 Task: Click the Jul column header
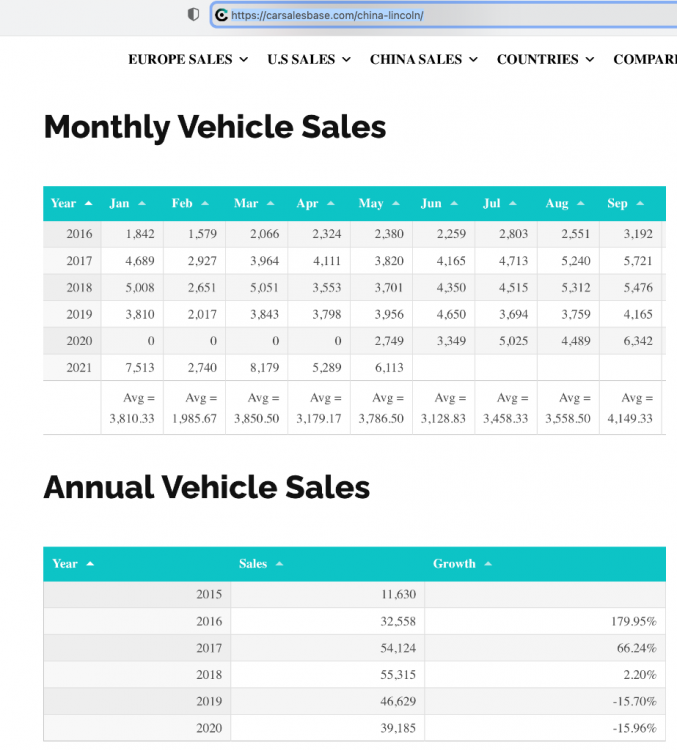click(491, 203)
